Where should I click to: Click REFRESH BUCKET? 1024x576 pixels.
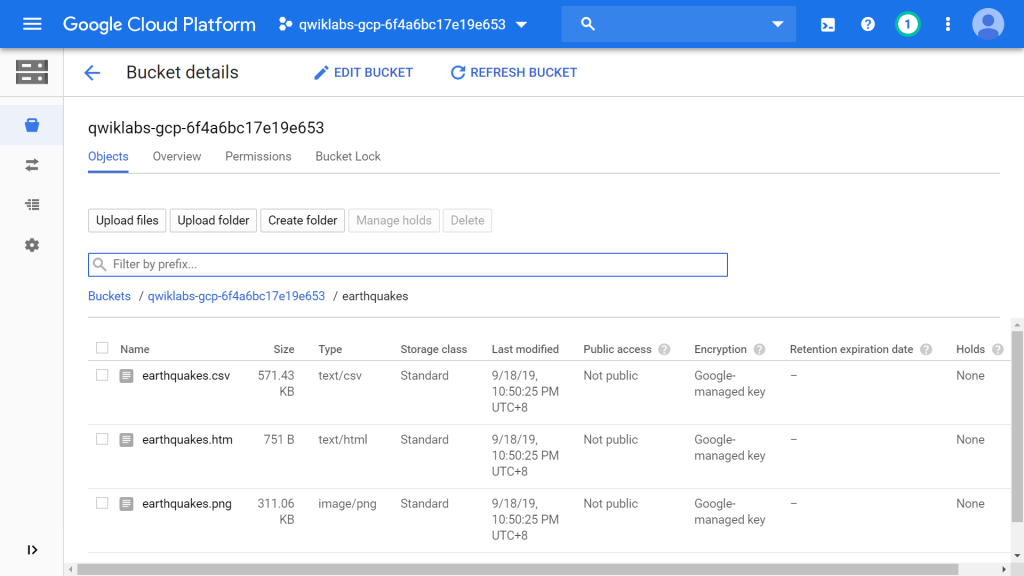pyautogui.click(x=514, y=72)
